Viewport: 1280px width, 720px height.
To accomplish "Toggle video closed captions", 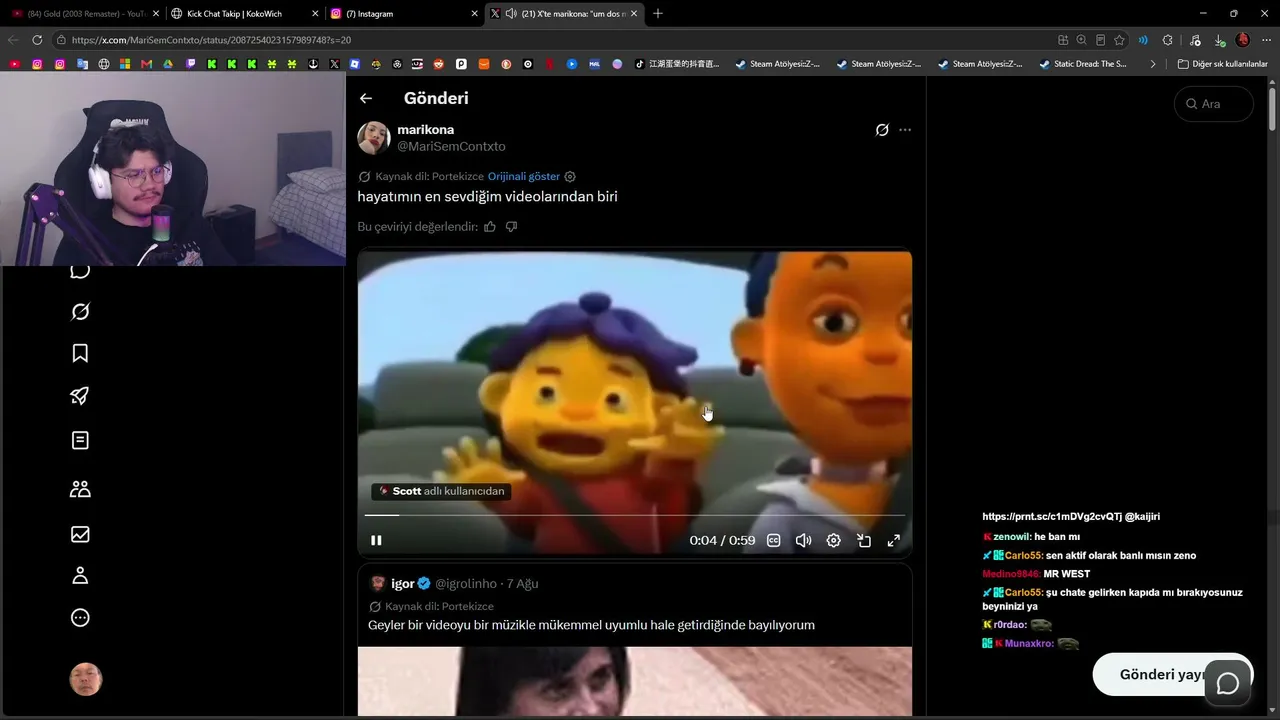I will pyautogui.click(x=773, y=540).
